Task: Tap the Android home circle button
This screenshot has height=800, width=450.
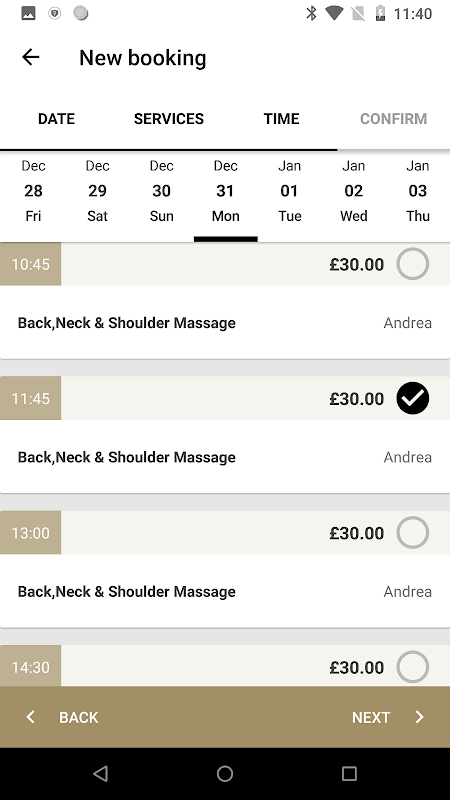Action: [225, 774]
